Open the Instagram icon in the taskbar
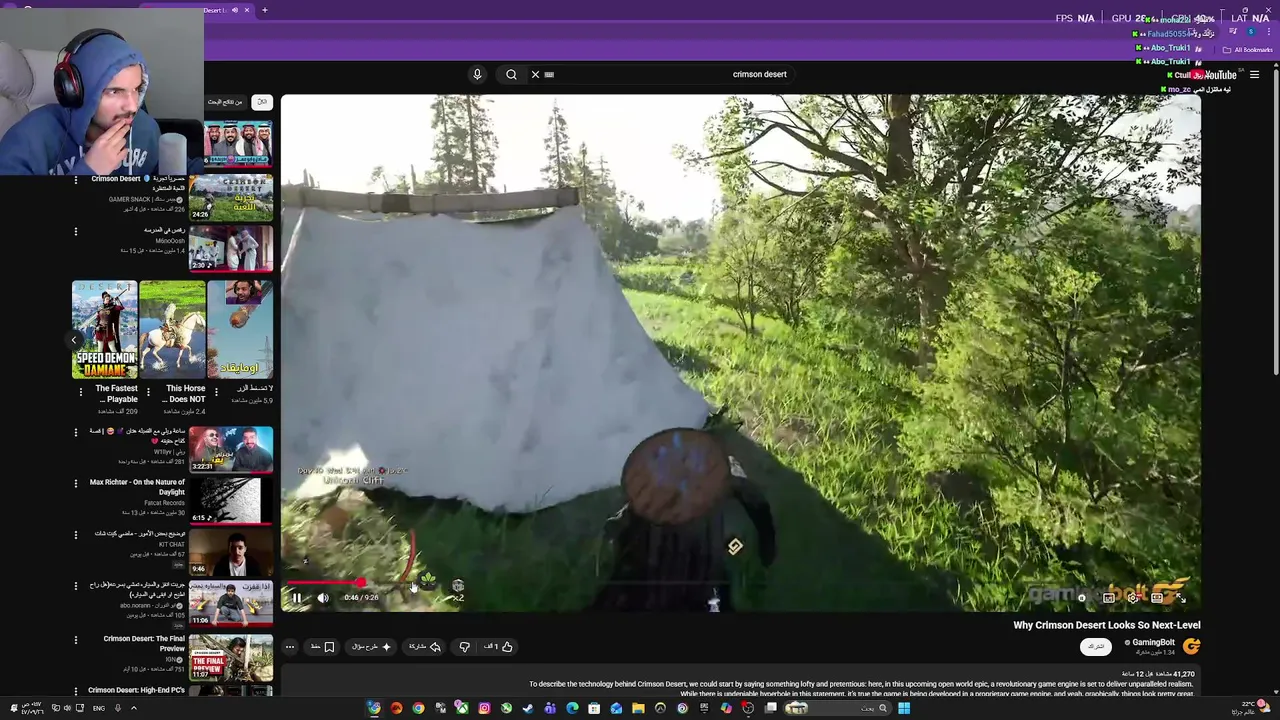Screen dimensions: 1280x720 484,708
